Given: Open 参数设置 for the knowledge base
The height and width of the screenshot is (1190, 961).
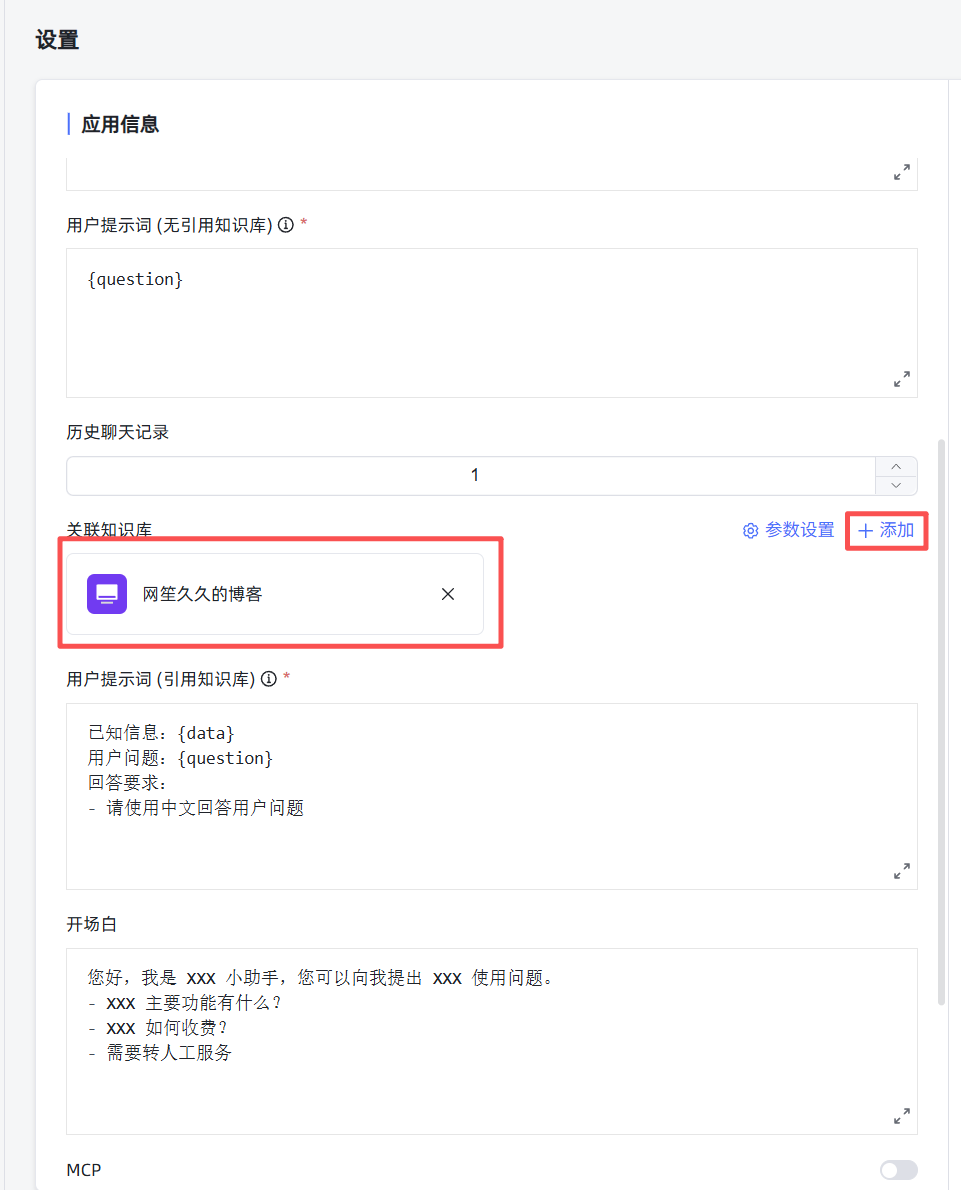Looking at the screenshot, I should point(799,531).
